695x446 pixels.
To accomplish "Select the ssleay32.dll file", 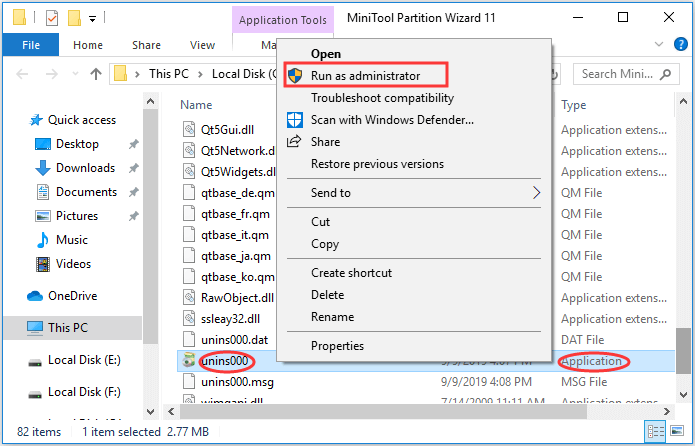I will pos(221,319).
